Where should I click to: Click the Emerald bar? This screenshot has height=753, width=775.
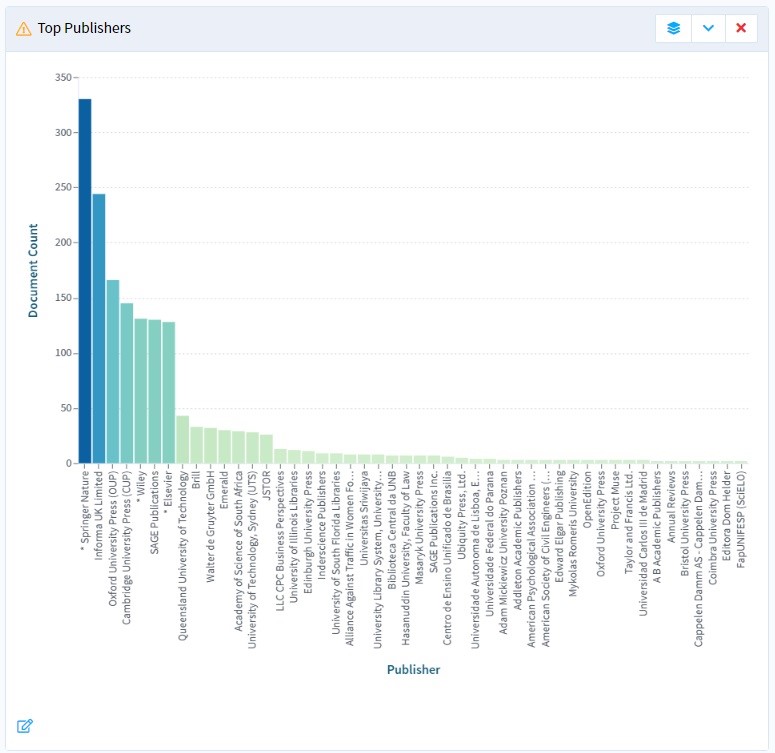click(224, 446)
